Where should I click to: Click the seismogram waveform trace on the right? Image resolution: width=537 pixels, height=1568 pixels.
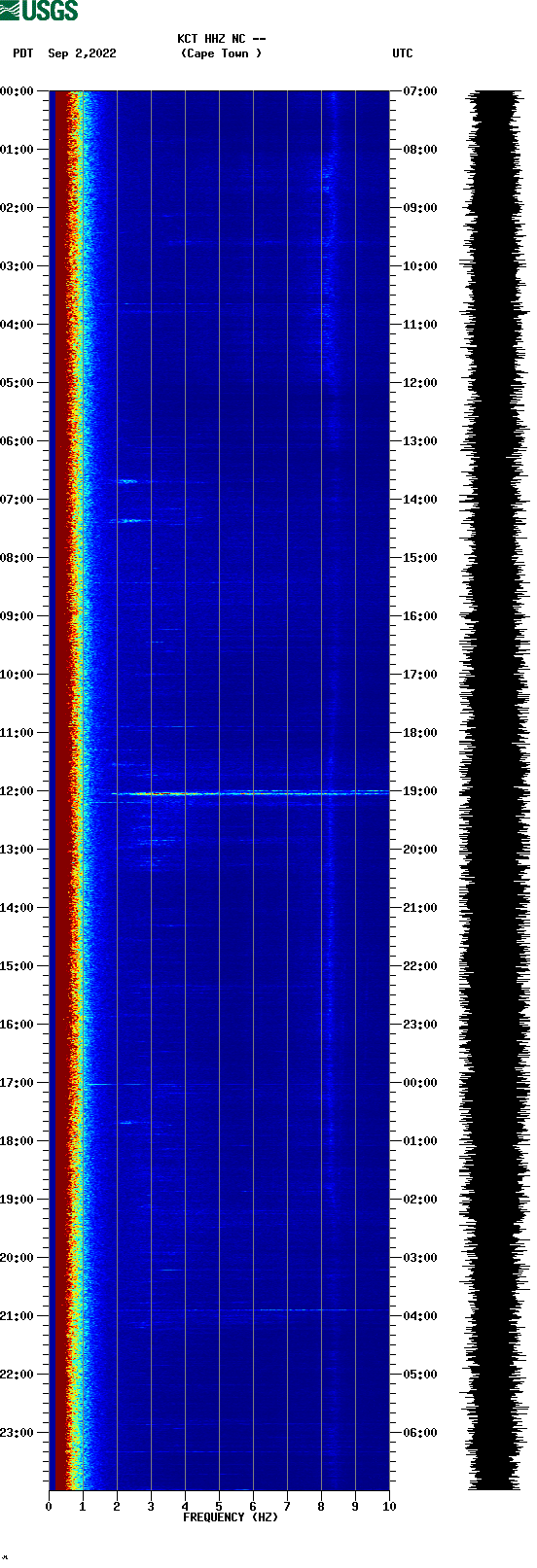click(x=495, y=790)
